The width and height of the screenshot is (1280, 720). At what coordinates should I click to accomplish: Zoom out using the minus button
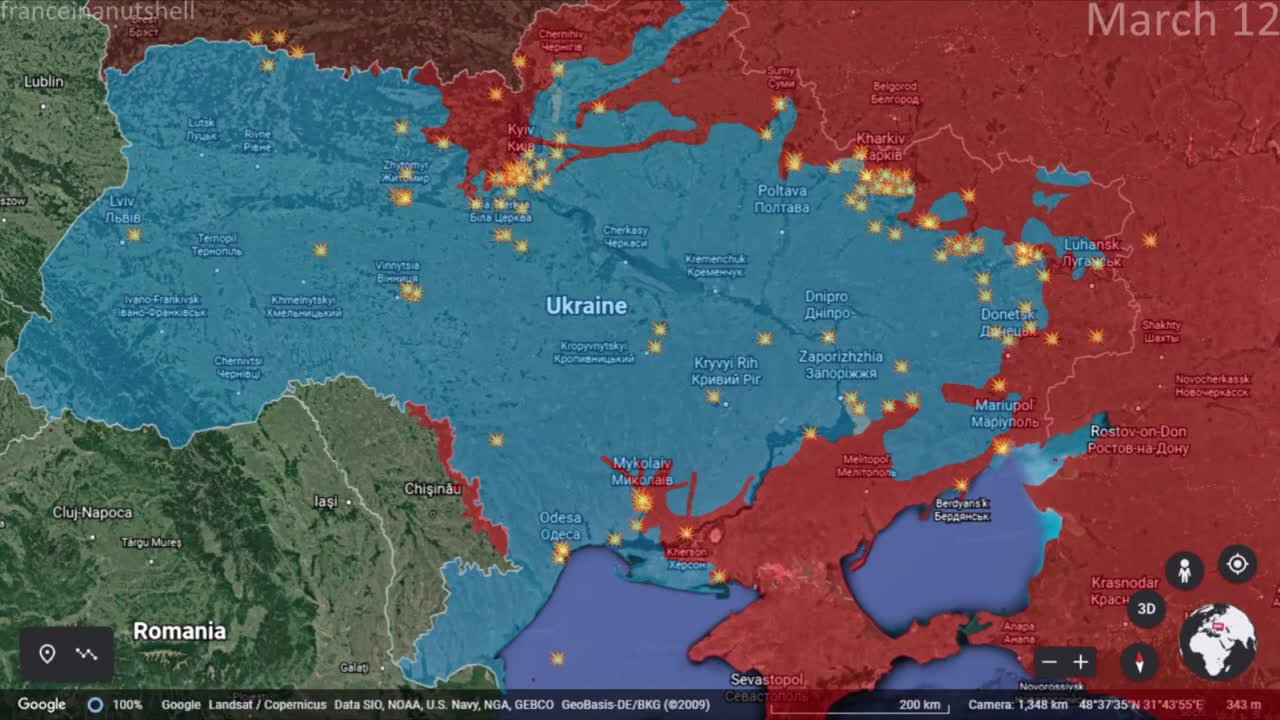pyautogui.click(x=1048, y=662)
